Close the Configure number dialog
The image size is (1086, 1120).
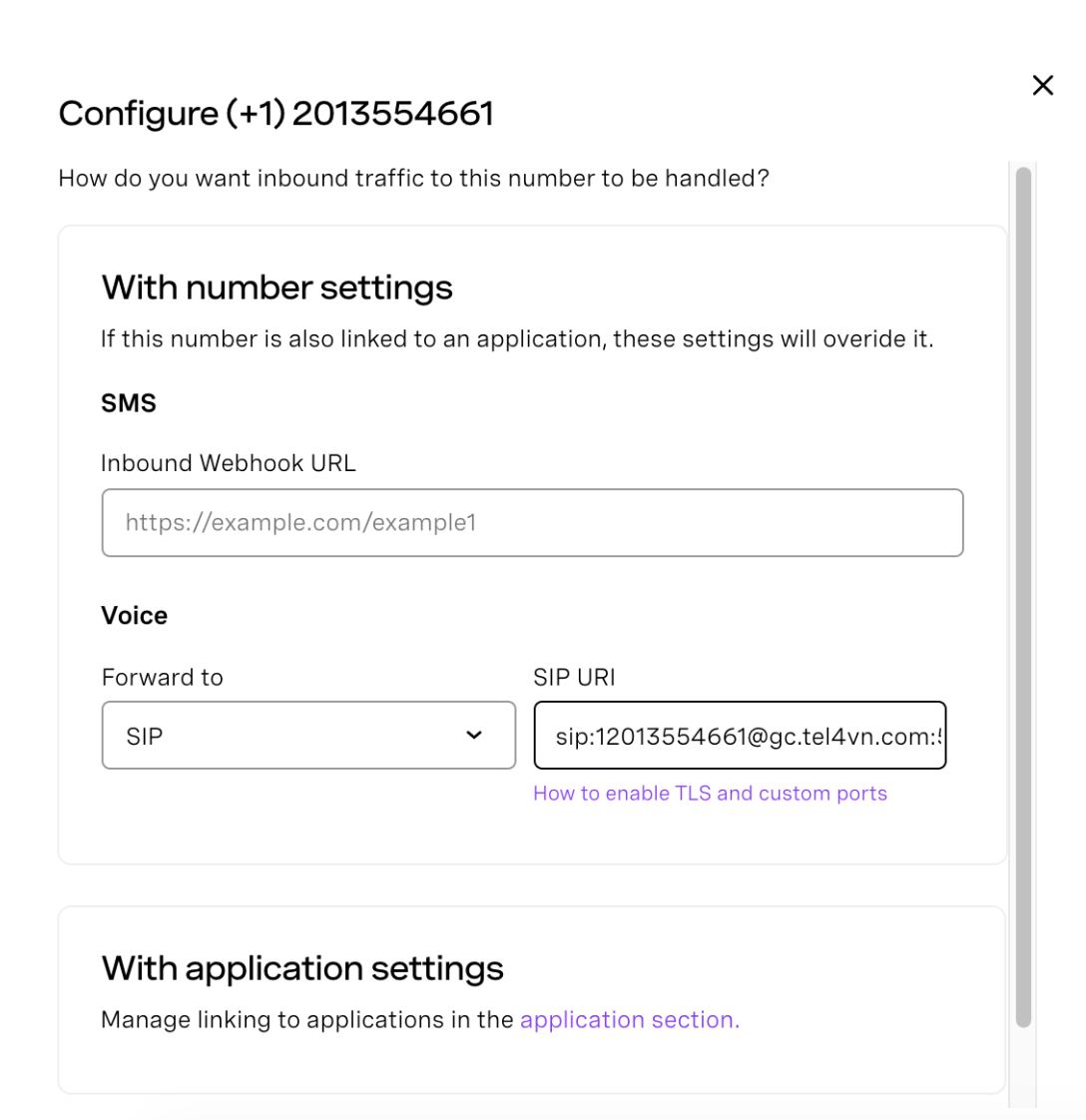pyautogui.click(x=1042, y=86)
